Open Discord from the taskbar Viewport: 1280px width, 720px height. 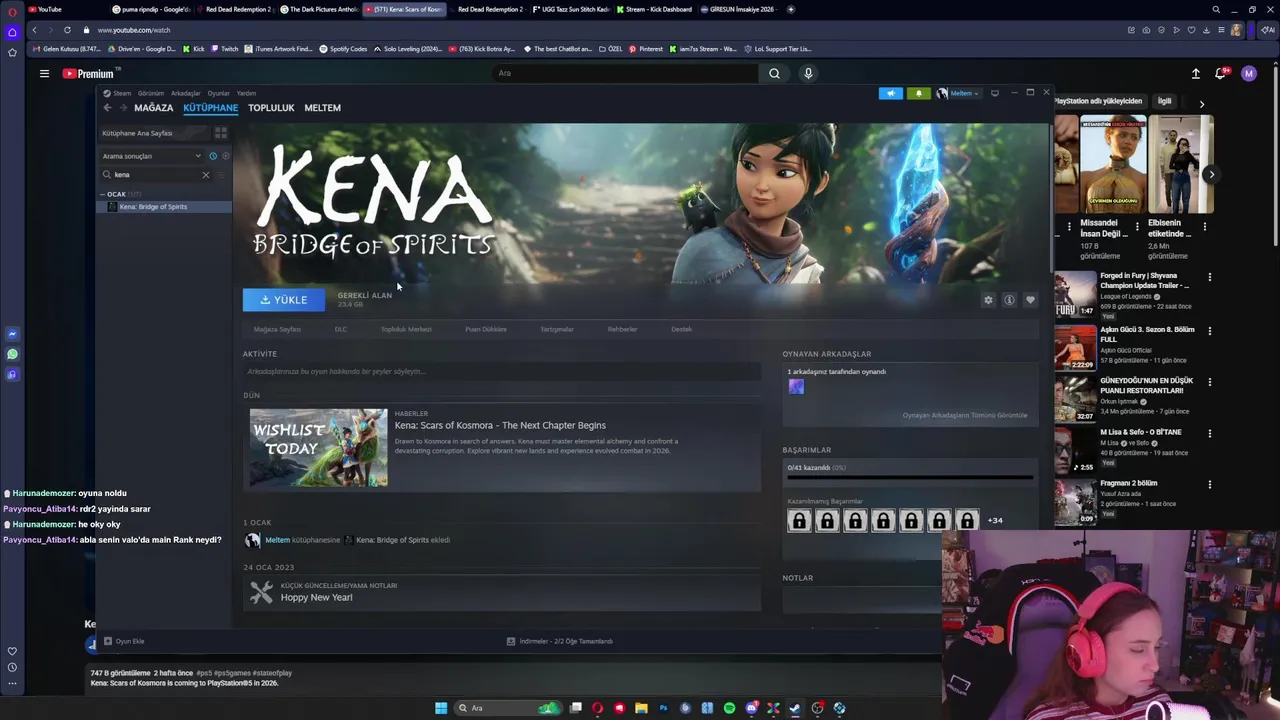[x=751, y=708]
